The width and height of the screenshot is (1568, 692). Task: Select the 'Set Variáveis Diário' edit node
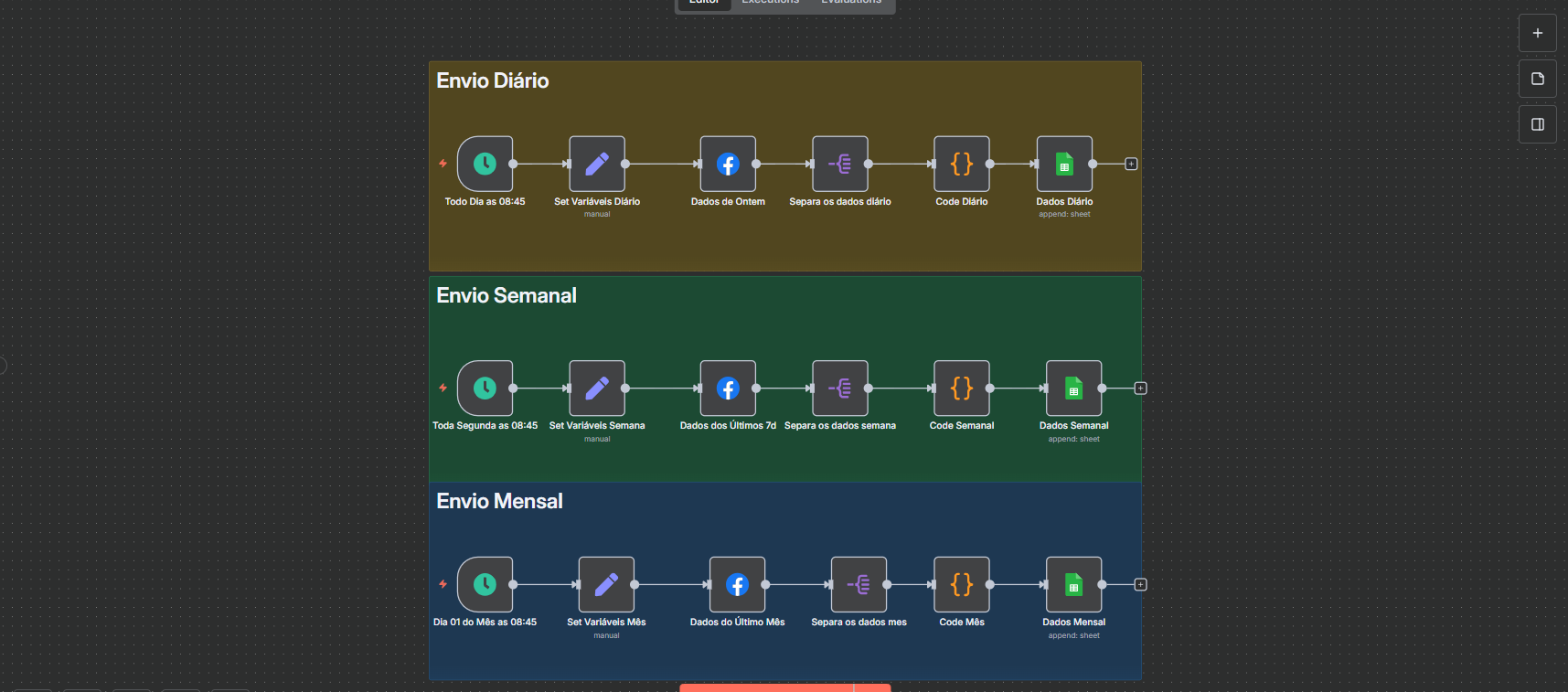coord(597,164)
